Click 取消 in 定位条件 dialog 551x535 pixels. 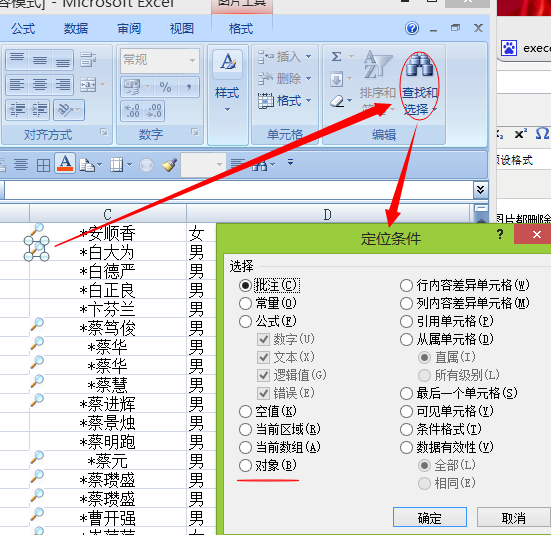[514, 517]
